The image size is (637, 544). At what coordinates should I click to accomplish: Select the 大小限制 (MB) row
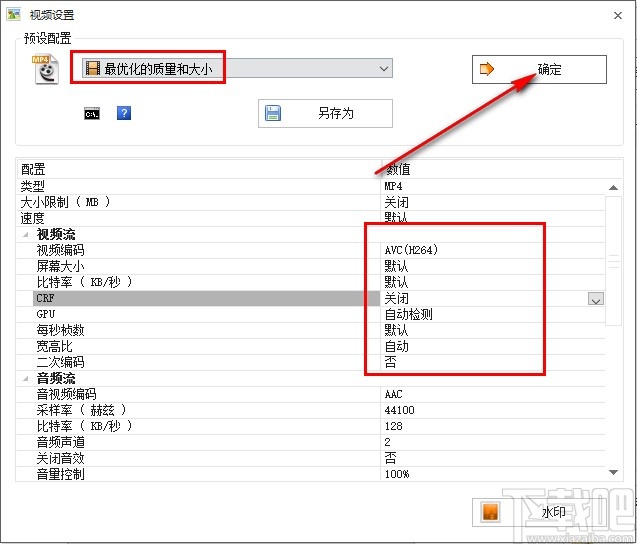[311, 202]
